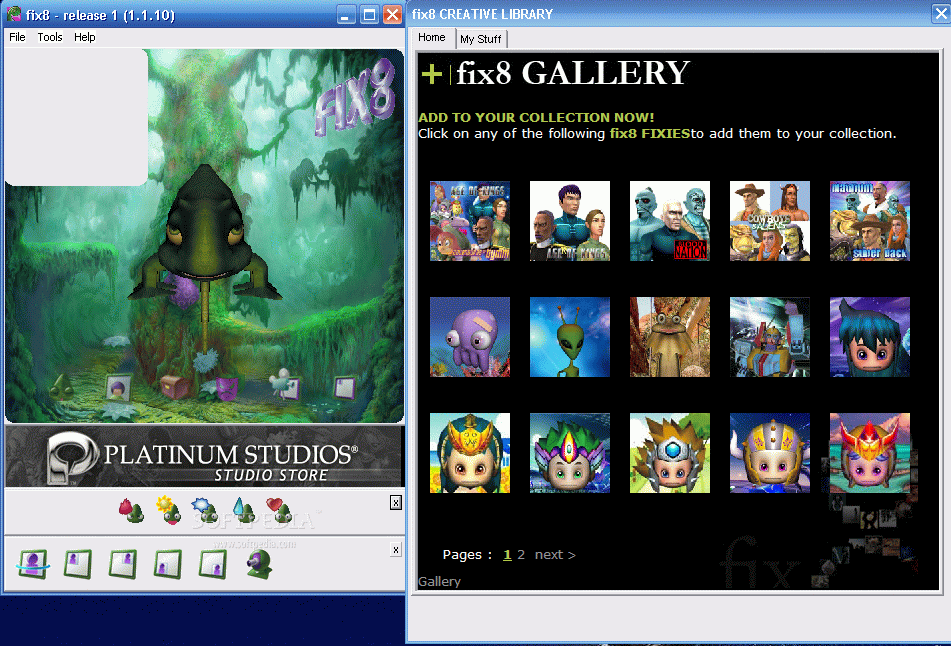Image resolution: width=951 pixels, height=646 pixels.
Task: Open the Tools menu
Action: coord(50,37)
